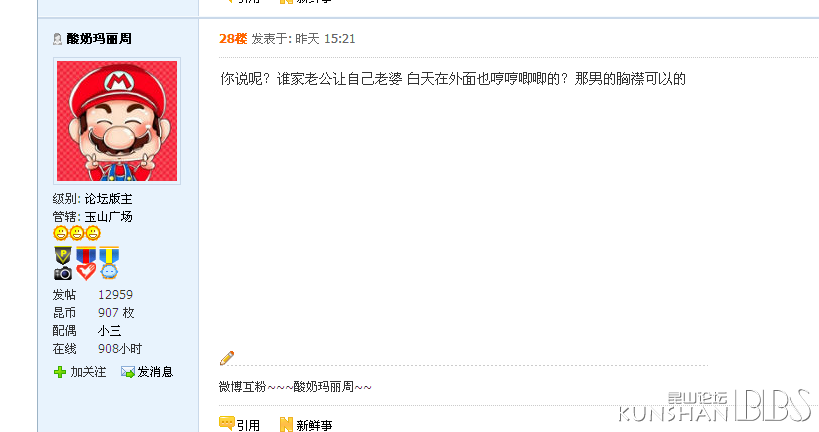Click the pencil edit icon above signature
Image resolution: width=819 pixels, height=432 pixels.
click(227, 358)
